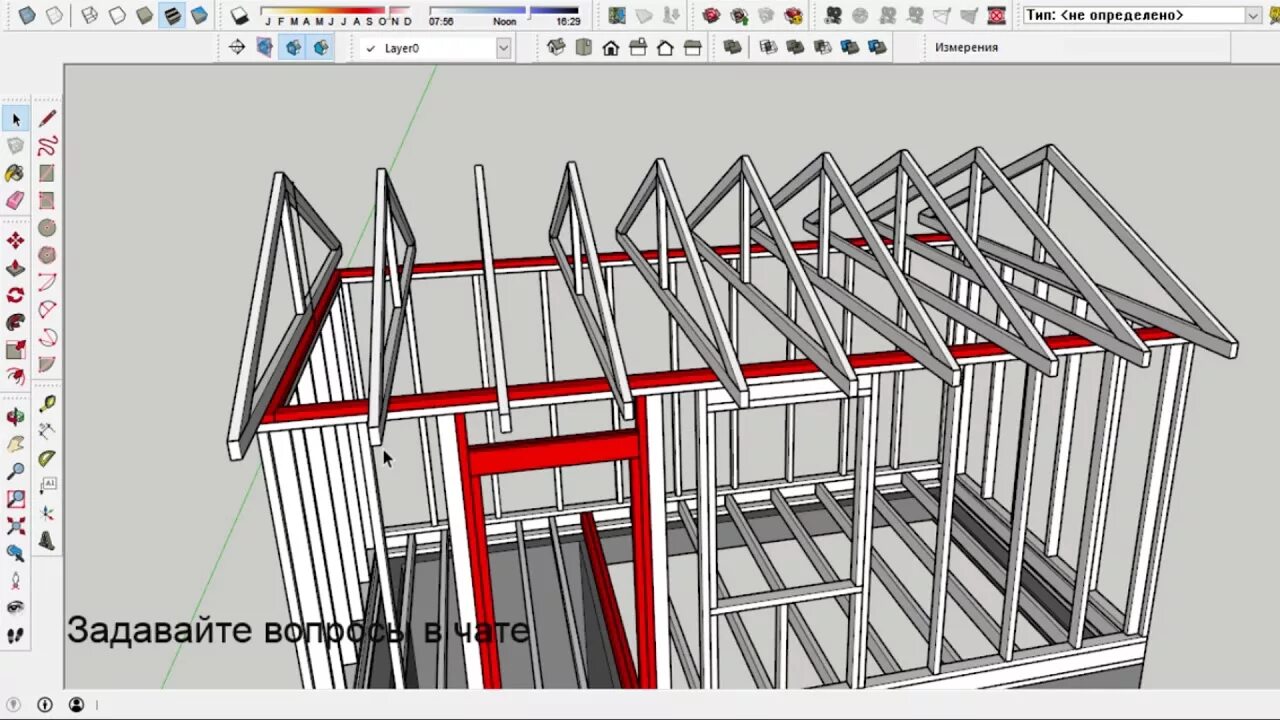Click the Zoom Extents tool
1280x720 pixels.
point(16,525)
